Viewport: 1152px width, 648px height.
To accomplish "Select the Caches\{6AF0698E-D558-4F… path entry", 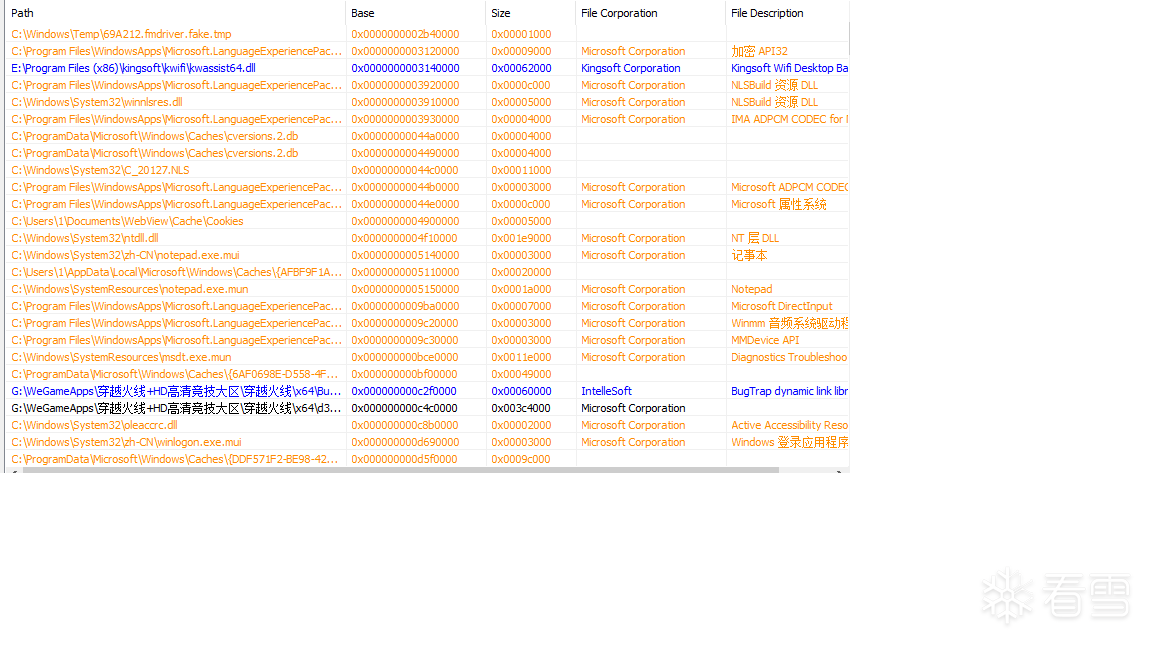I will tap(175, 374).
